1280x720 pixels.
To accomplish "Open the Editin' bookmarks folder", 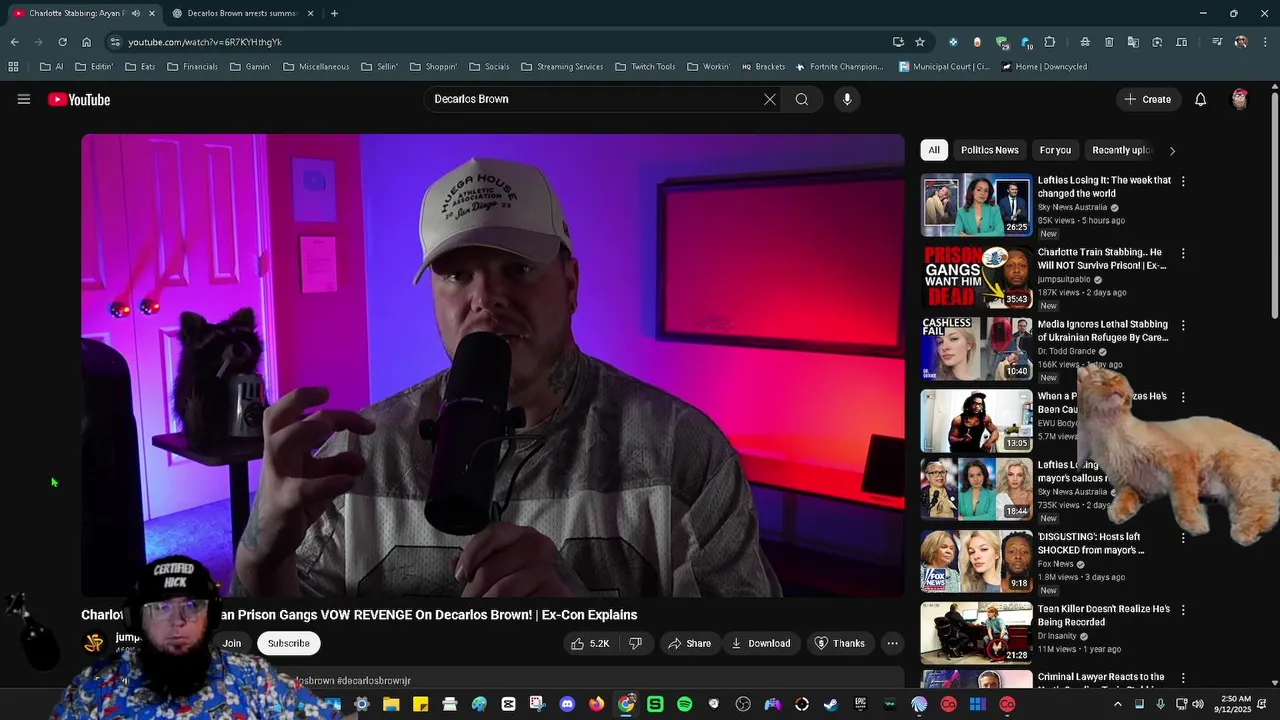I will [94, 67].
